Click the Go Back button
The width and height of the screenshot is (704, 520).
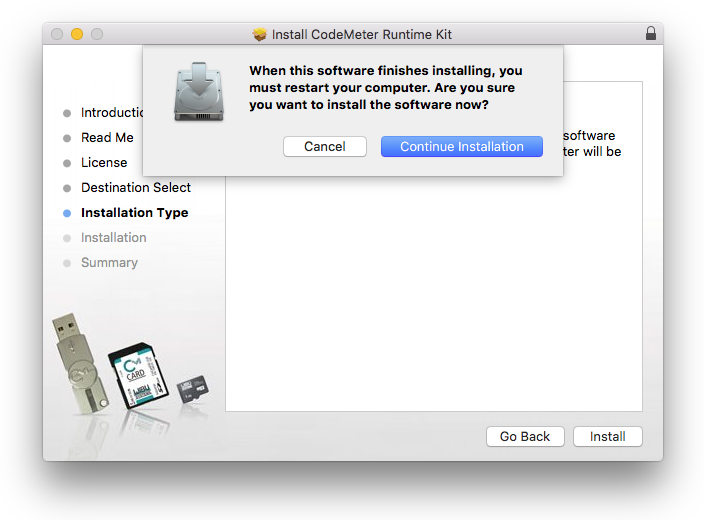coord(525,436)
